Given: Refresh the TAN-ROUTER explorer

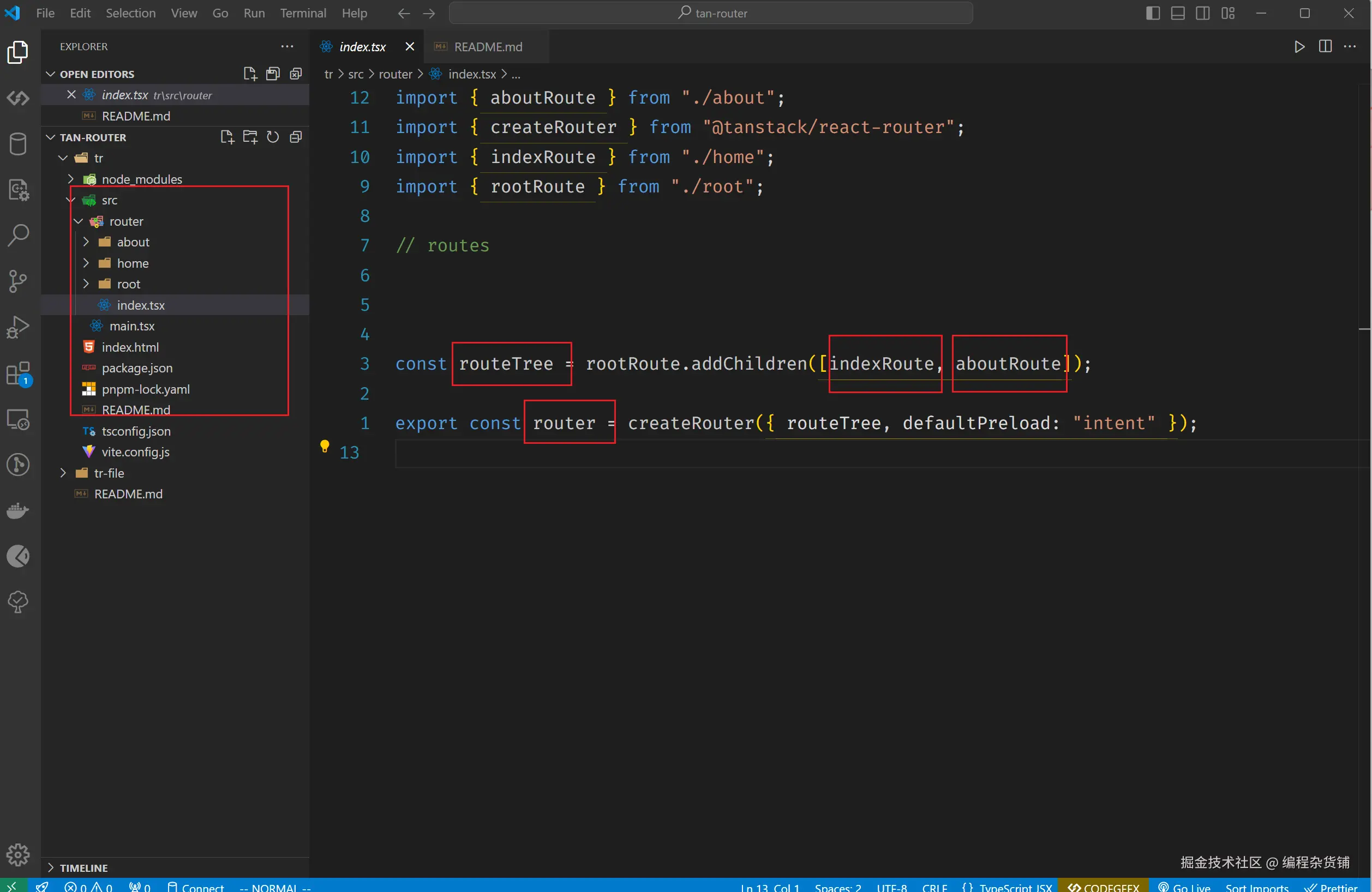Looking at the screenshot, I should 272,136.
